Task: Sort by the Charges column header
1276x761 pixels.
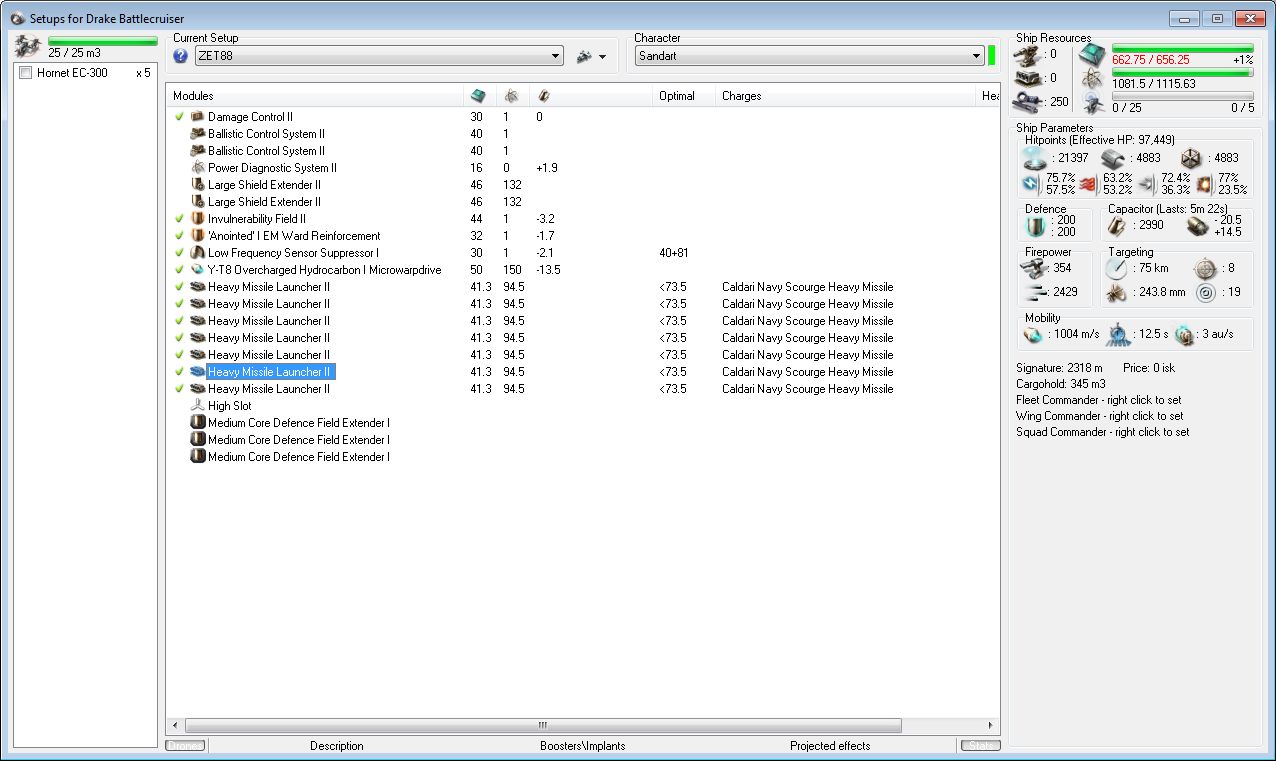Action: [846, 96]
